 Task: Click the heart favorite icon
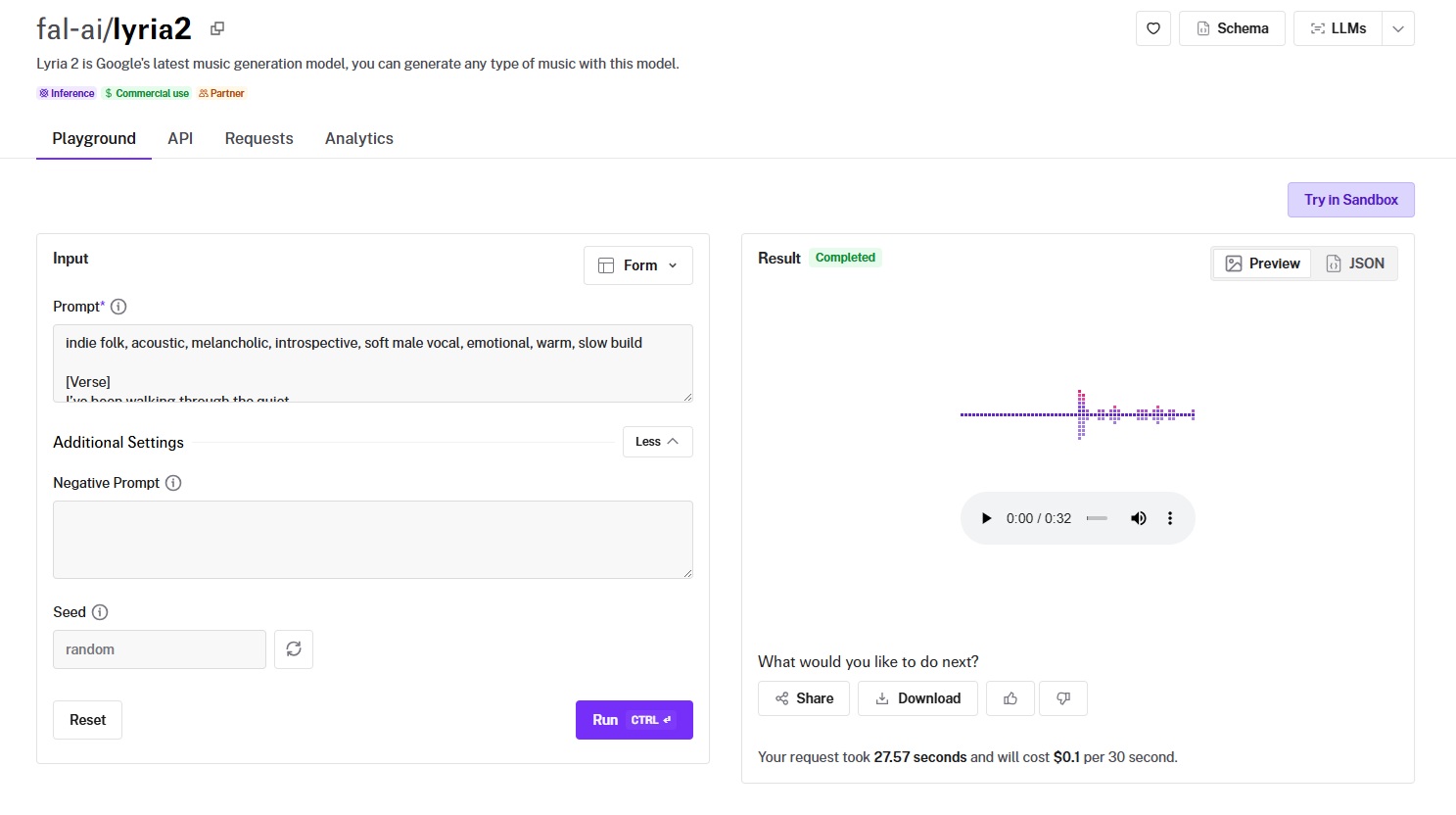click(x=1153, y=28)
